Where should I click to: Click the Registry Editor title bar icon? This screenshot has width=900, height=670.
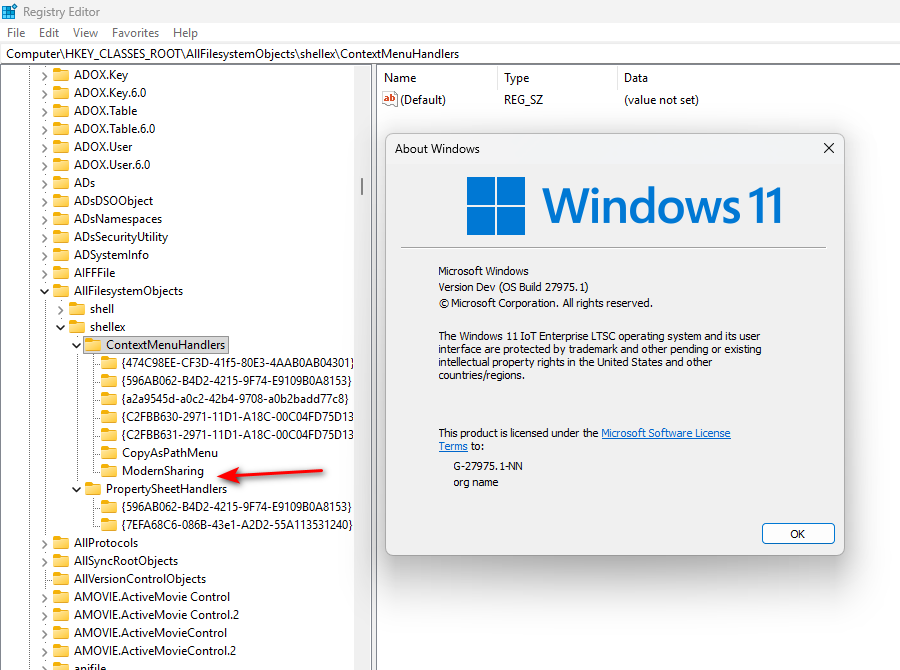click(x=9, y=11)
